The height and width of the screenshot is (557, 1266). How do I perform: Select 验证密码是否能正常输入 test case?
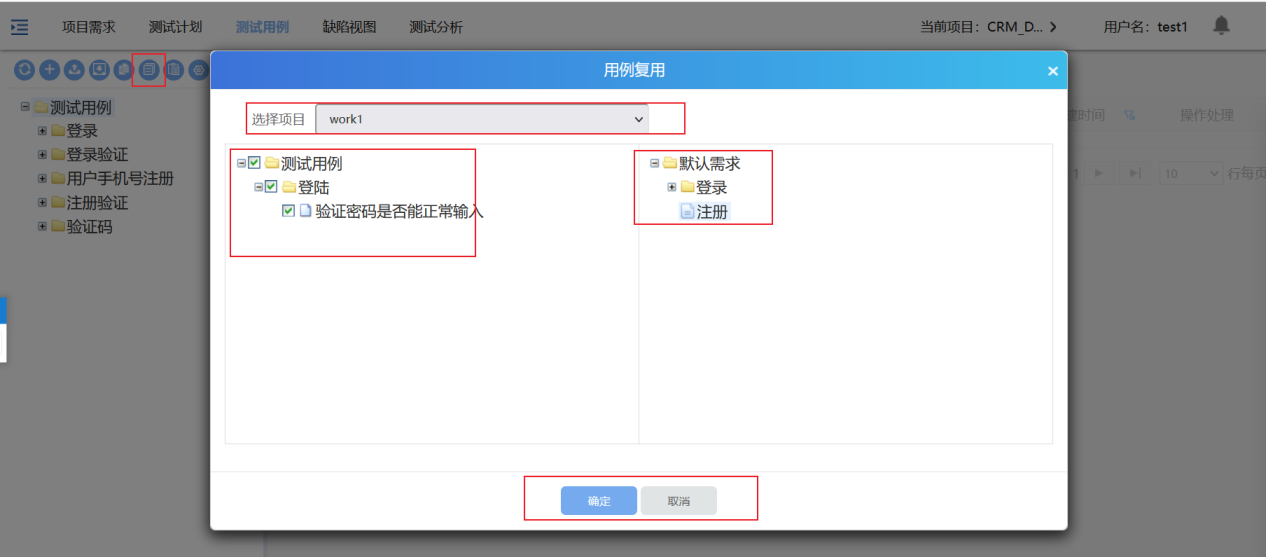point(399,211)
